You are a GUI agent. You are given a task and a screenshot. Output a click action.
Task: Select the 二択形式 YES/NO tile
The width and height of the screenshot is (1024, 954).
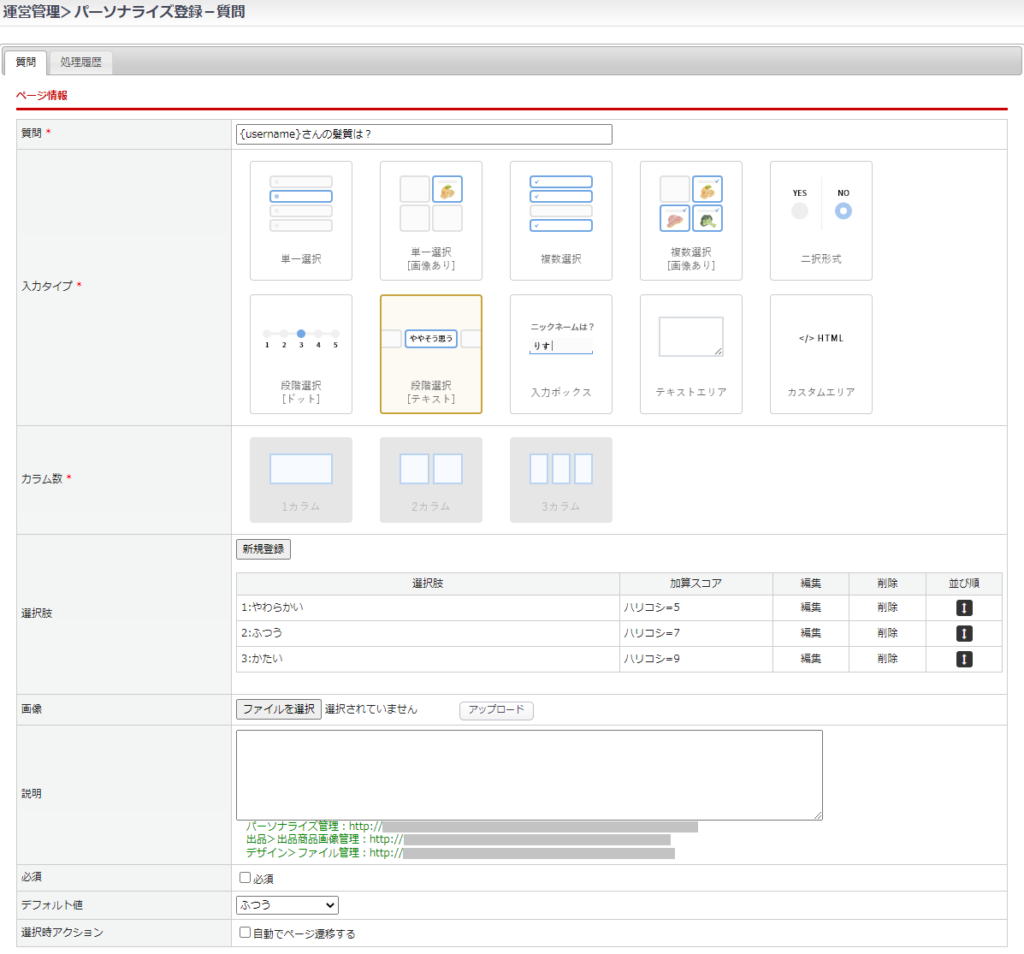point(821,220)
